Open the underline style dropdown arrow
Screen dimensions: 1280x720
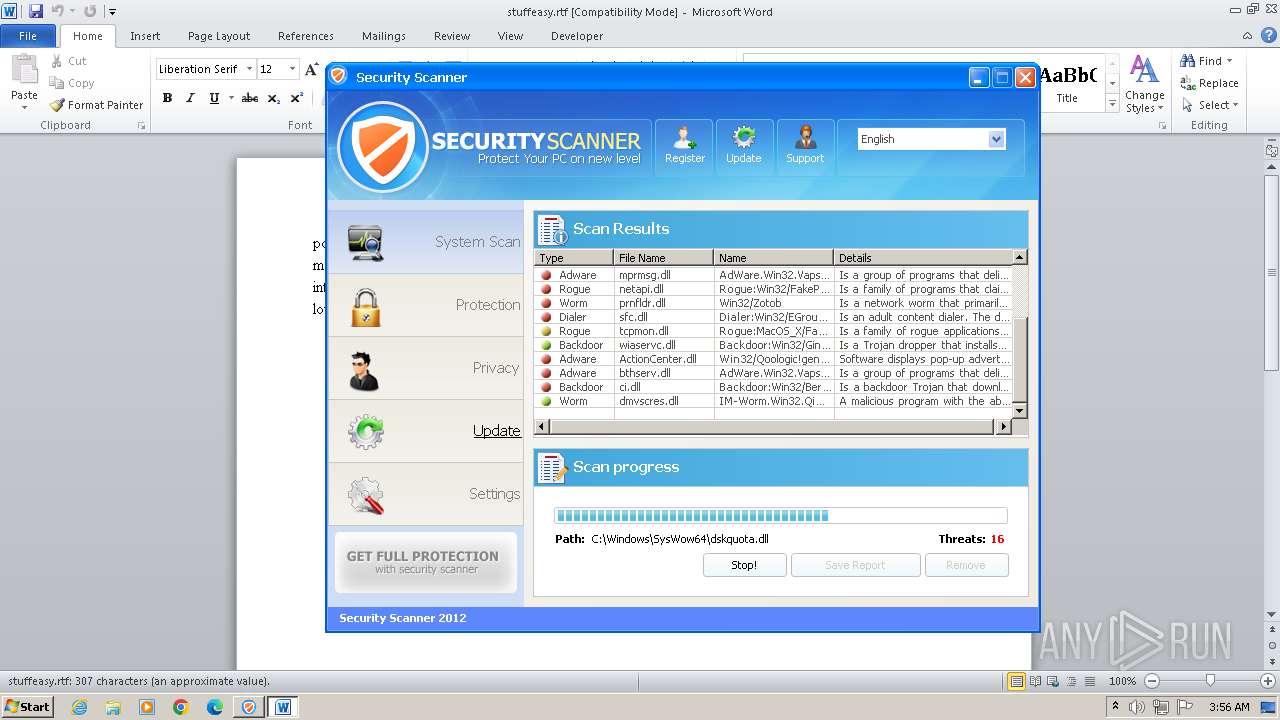[231, 98]
